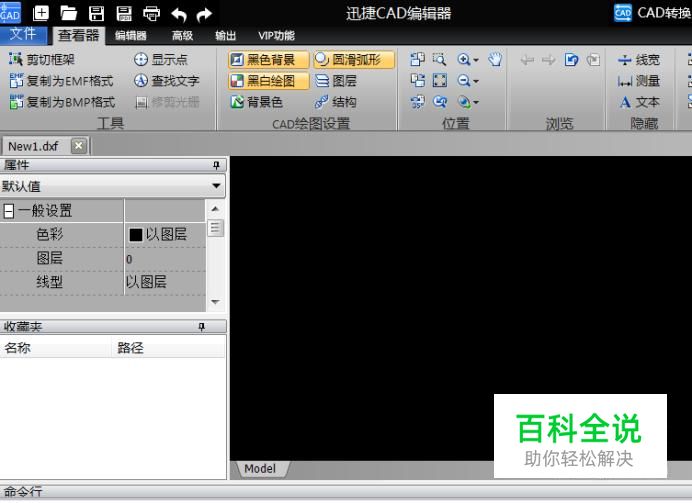The height and width of the screenshot is (503, 692).
Task: Open the 文件 menu
Action: pyautogui.click(x=23, y=34)
